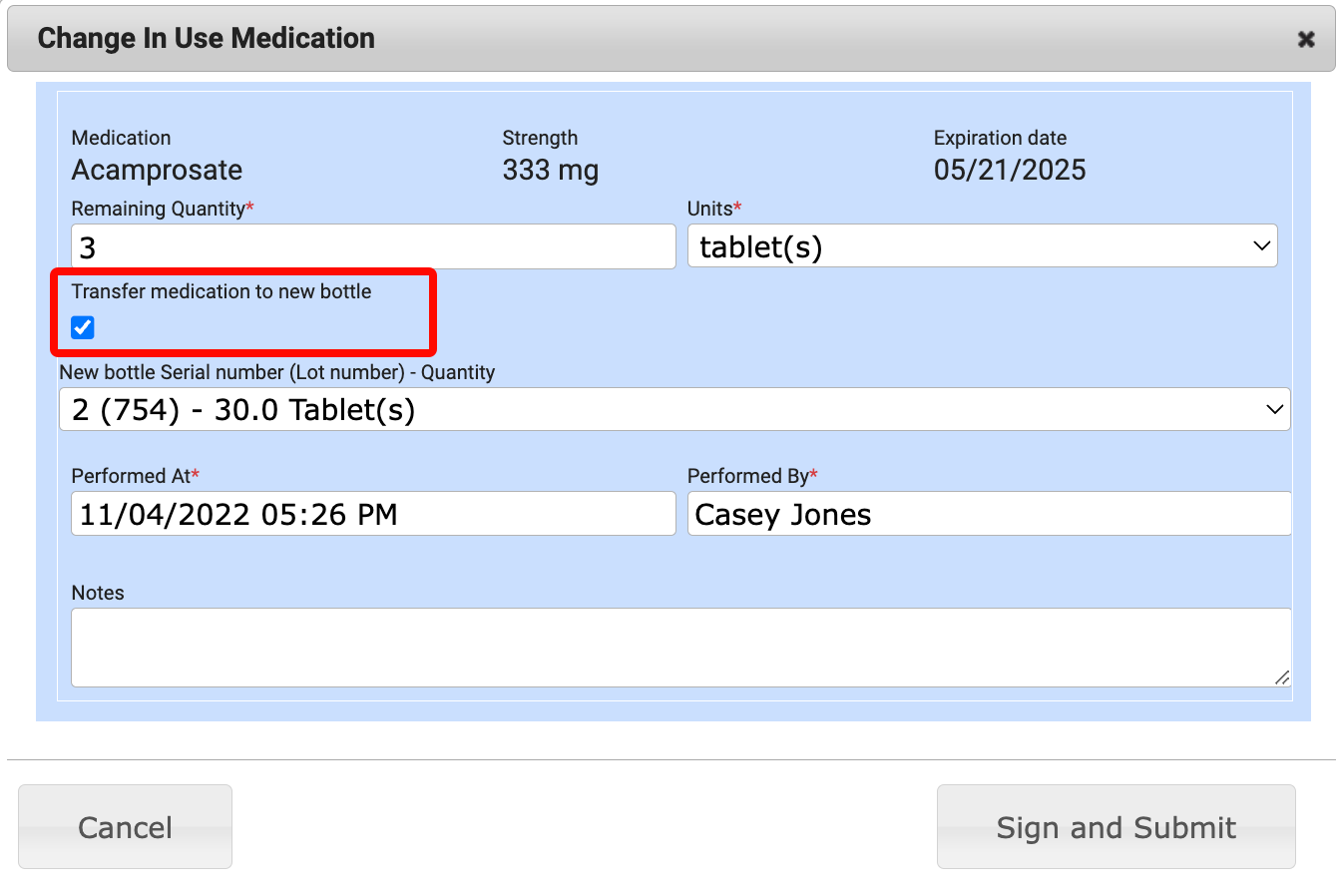Click the 333 mg strength value
This screenshot has height=896, width=1337.
click(550, 170)
